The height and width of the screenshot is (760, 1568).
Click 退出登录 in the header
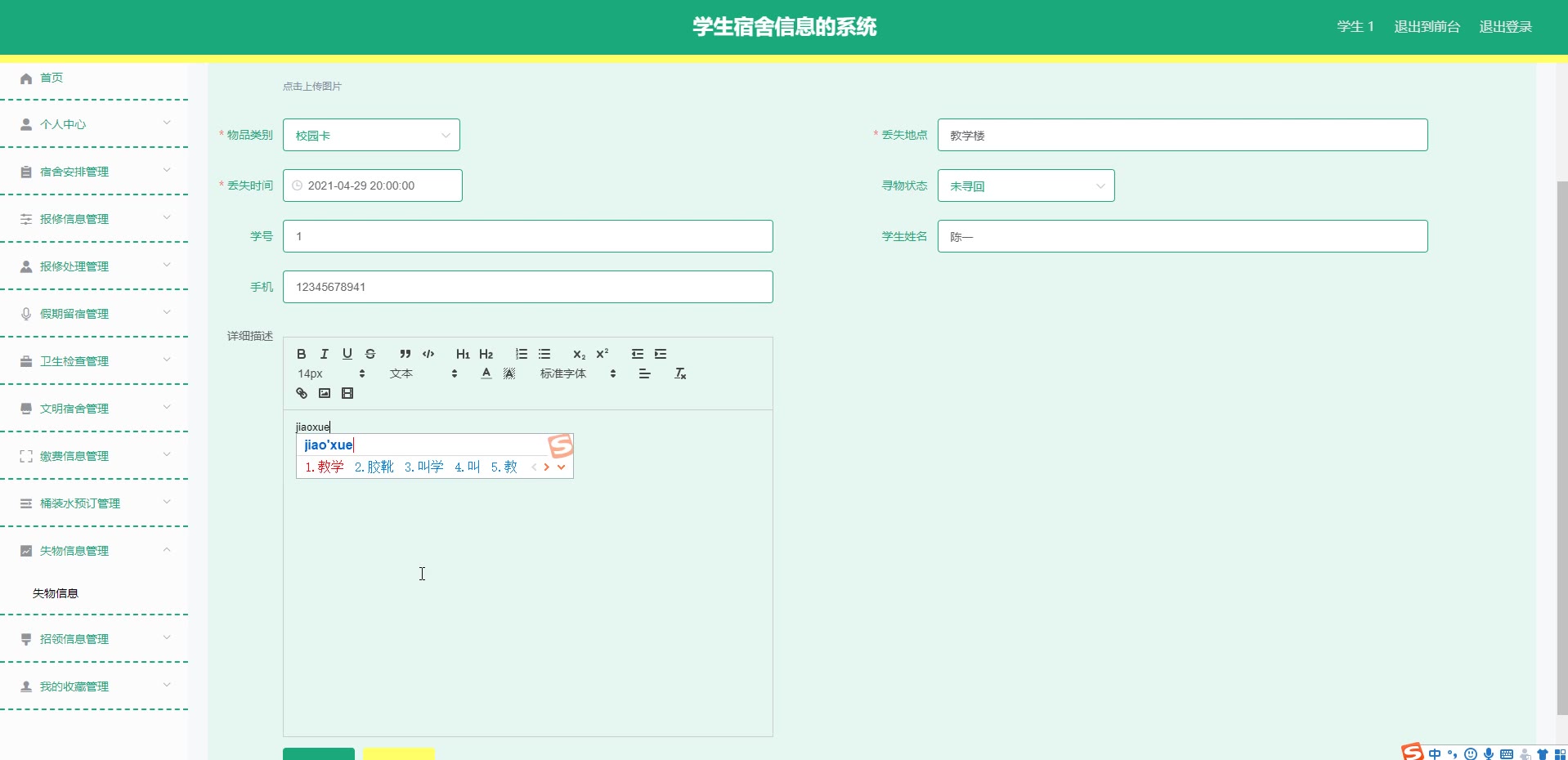(x=1505, y=27)
